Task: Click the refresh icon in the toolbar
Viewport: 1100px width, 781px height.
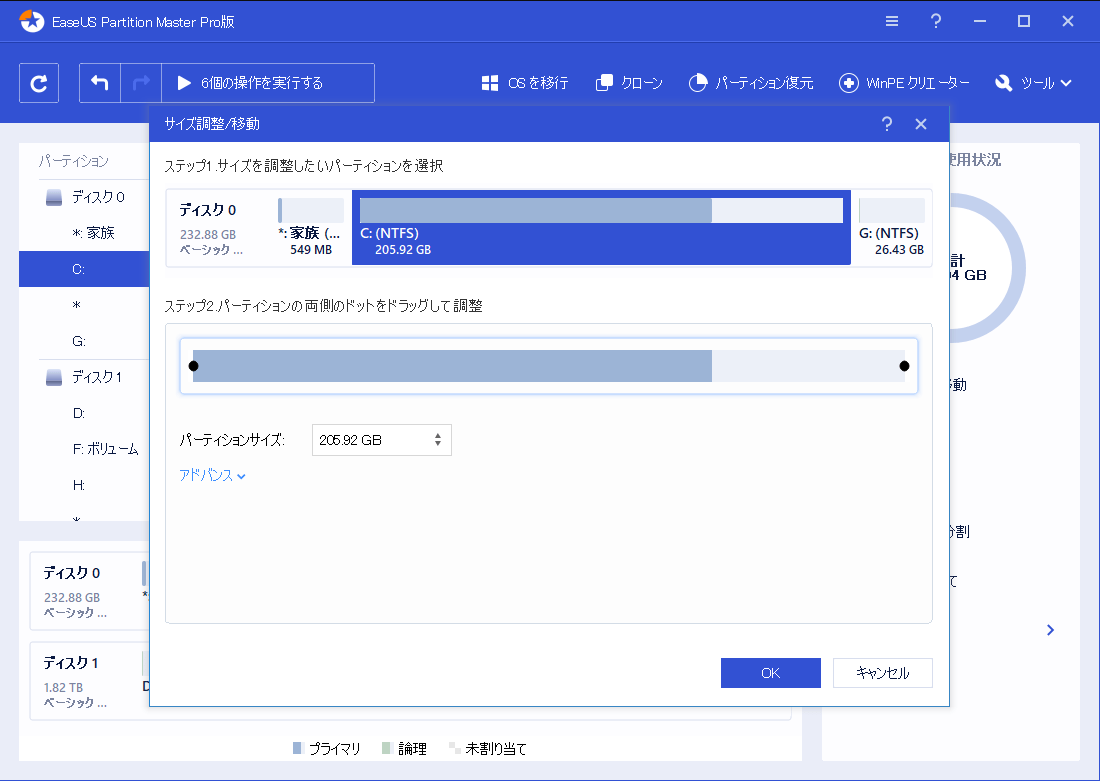Action: (x=39, y=83)
